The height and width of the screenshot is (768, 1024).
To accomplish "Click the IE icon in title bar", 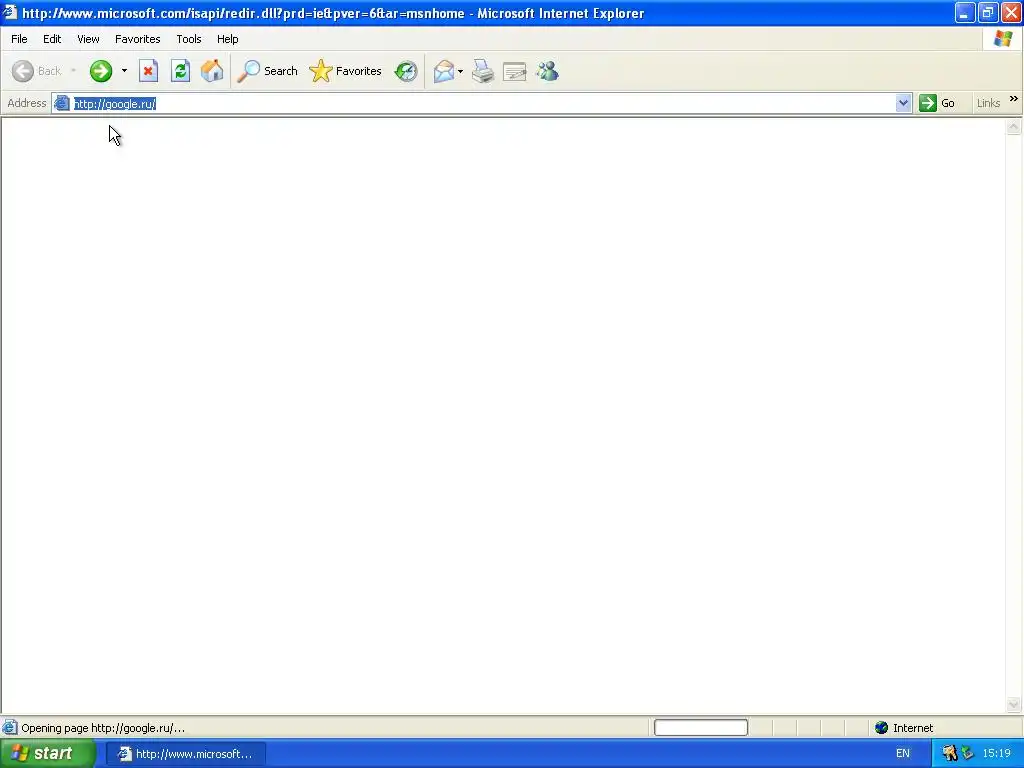I will (x=9, y=12).
